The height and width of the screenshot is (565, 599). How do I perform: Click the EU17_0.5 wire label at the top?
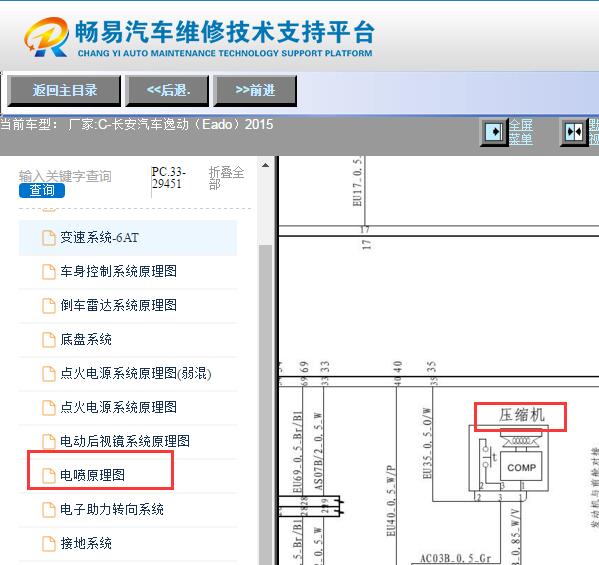coord(357,181)
